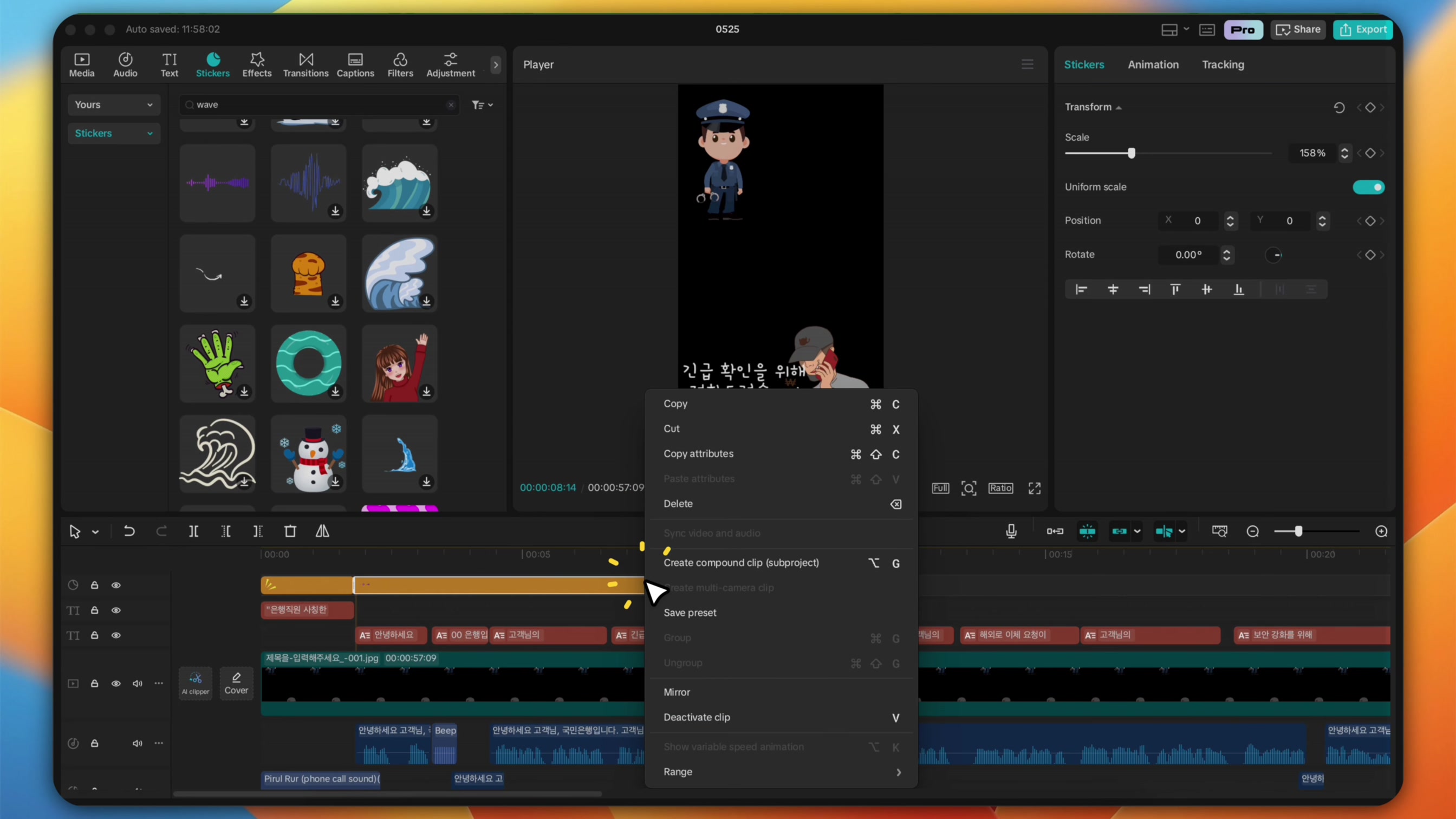Clear the wave search text
The height and width of the screenshot is (819, 1456).
click(x=451, y=105)
